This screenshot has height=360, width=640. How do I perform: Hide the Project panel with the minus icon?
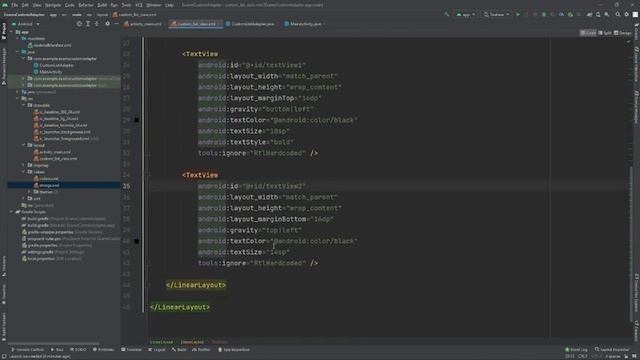click(116, 24)
